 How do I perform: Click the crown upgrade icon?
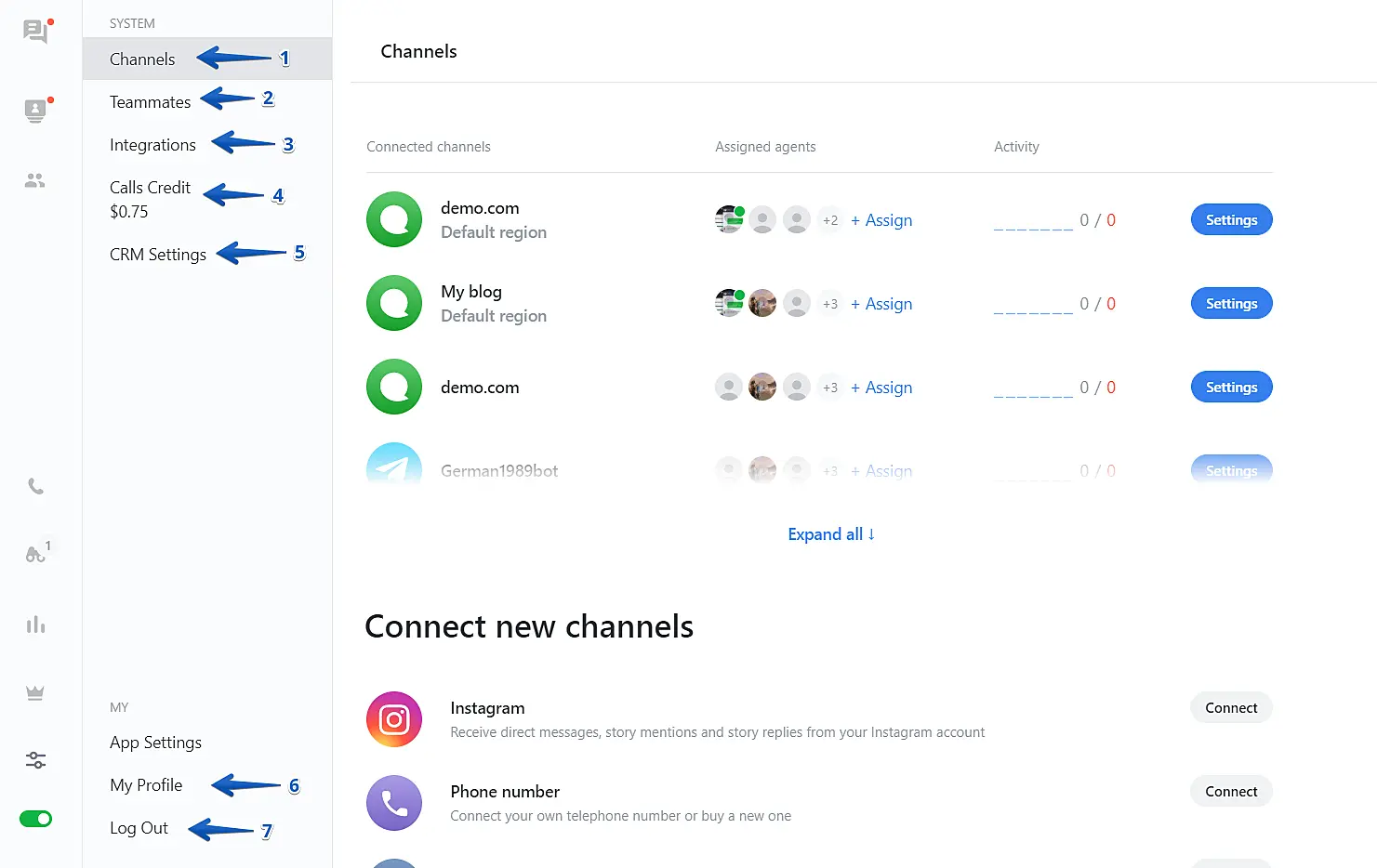35,693
